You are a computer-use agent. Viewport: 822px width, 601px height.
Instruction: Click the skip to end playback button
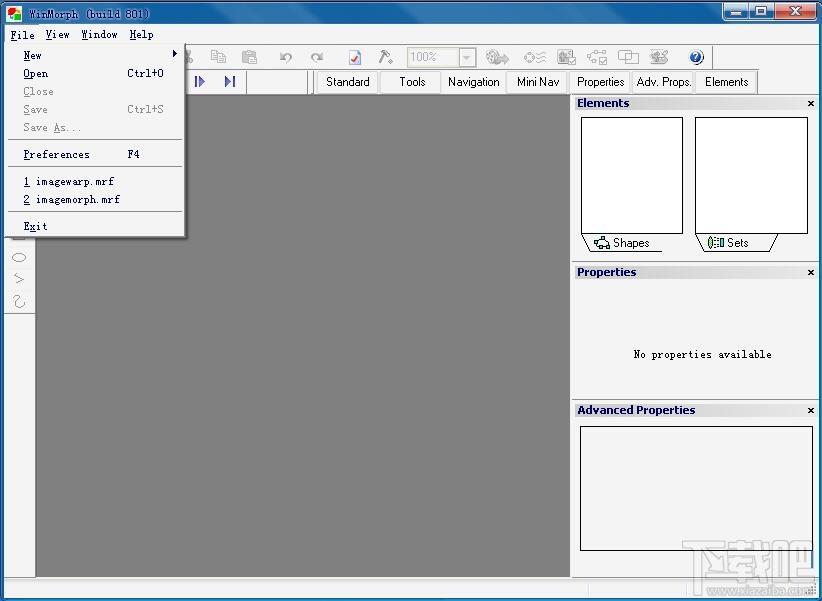coord(230,81)
